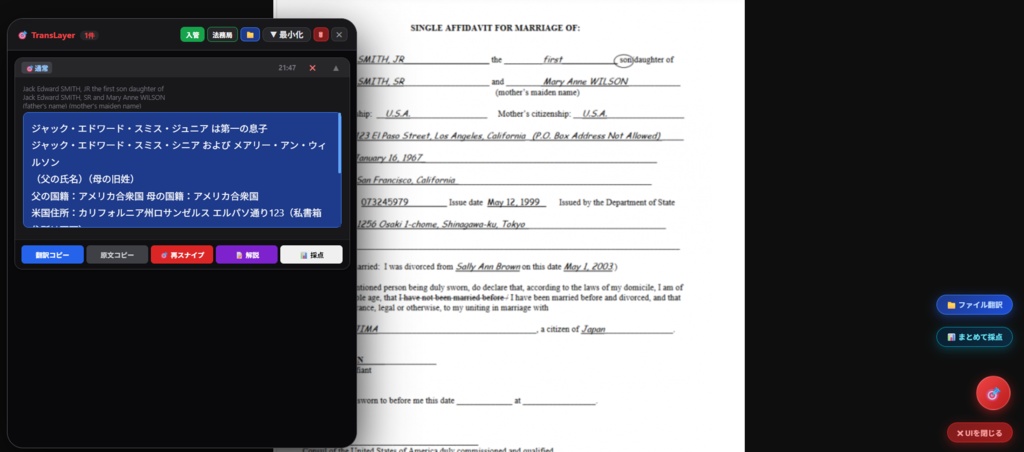Click 'P.O. Box Address Not Allowed' text
Image resolution: width=1024 pixels, height=452 pixels.
point(596,136)
